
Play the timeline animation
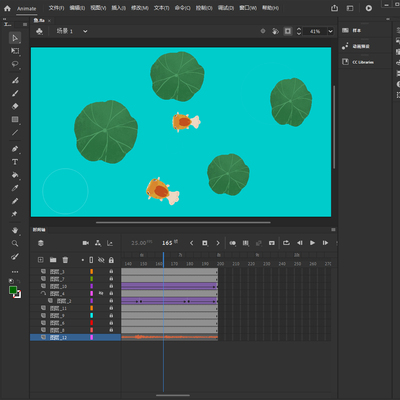point(312,243)
